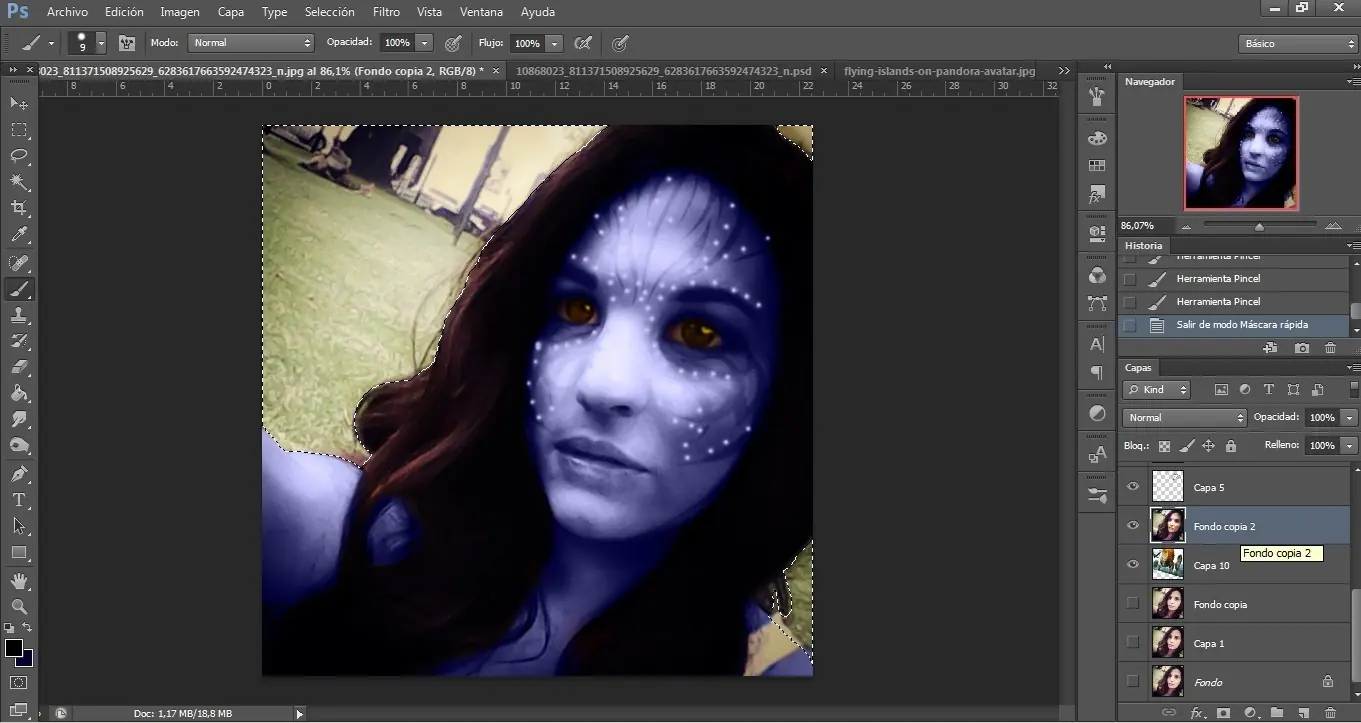The width and height of the screenshot is (1361, 723).
Task: Select the Hand tool
Action: pos(19,580)
